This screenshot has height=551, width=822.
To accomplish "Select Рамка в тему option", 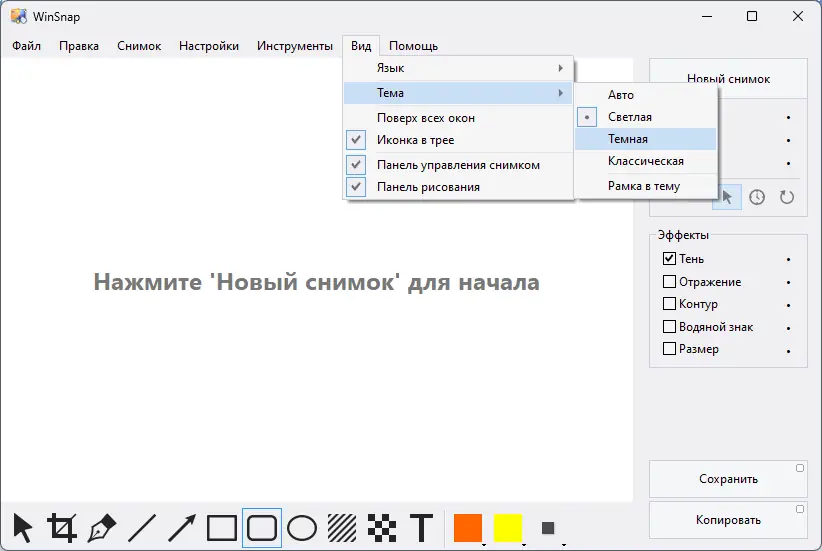I will (645, 186).
